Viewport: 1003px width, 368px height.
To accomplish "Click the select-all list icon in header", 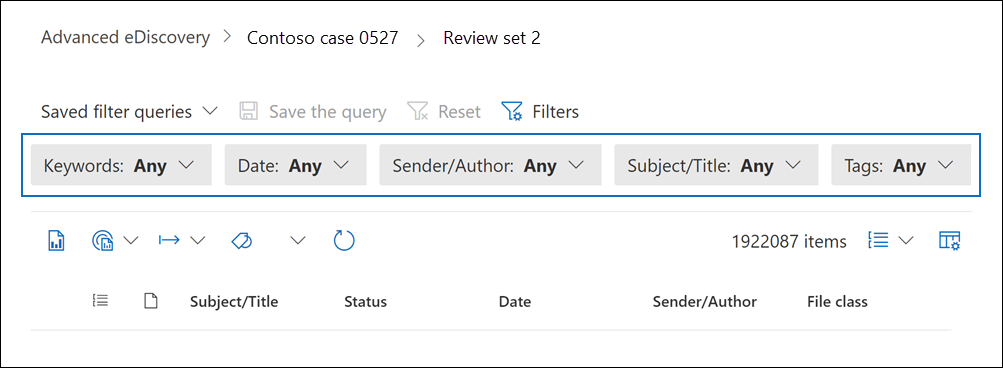I will (x=100, y=300).
